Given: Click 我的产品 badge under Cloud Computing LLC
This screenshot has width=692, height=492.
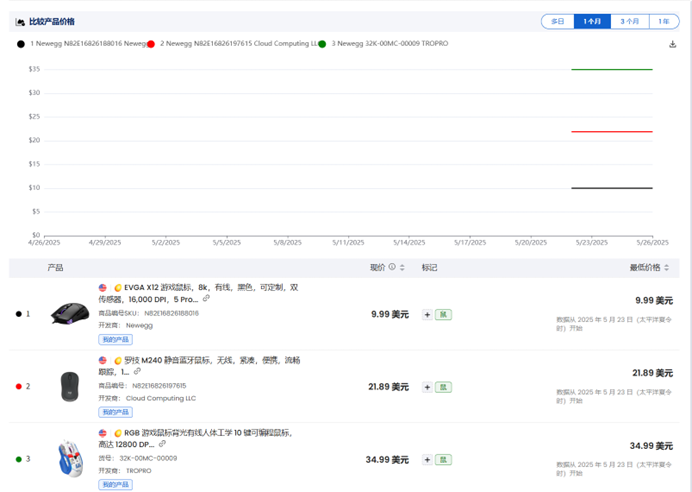Looking at the screenshot, I should (116, 412).
